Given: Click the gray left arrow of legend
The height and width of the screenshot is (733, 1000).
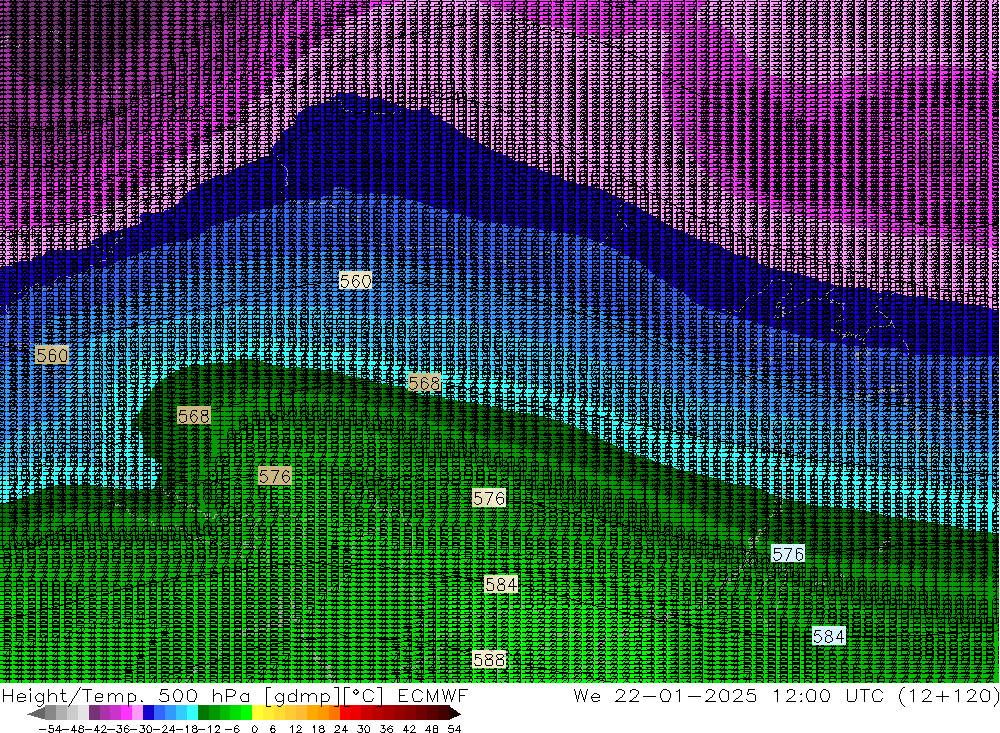Looking at the screenshot, I should [x=36, y=713].
